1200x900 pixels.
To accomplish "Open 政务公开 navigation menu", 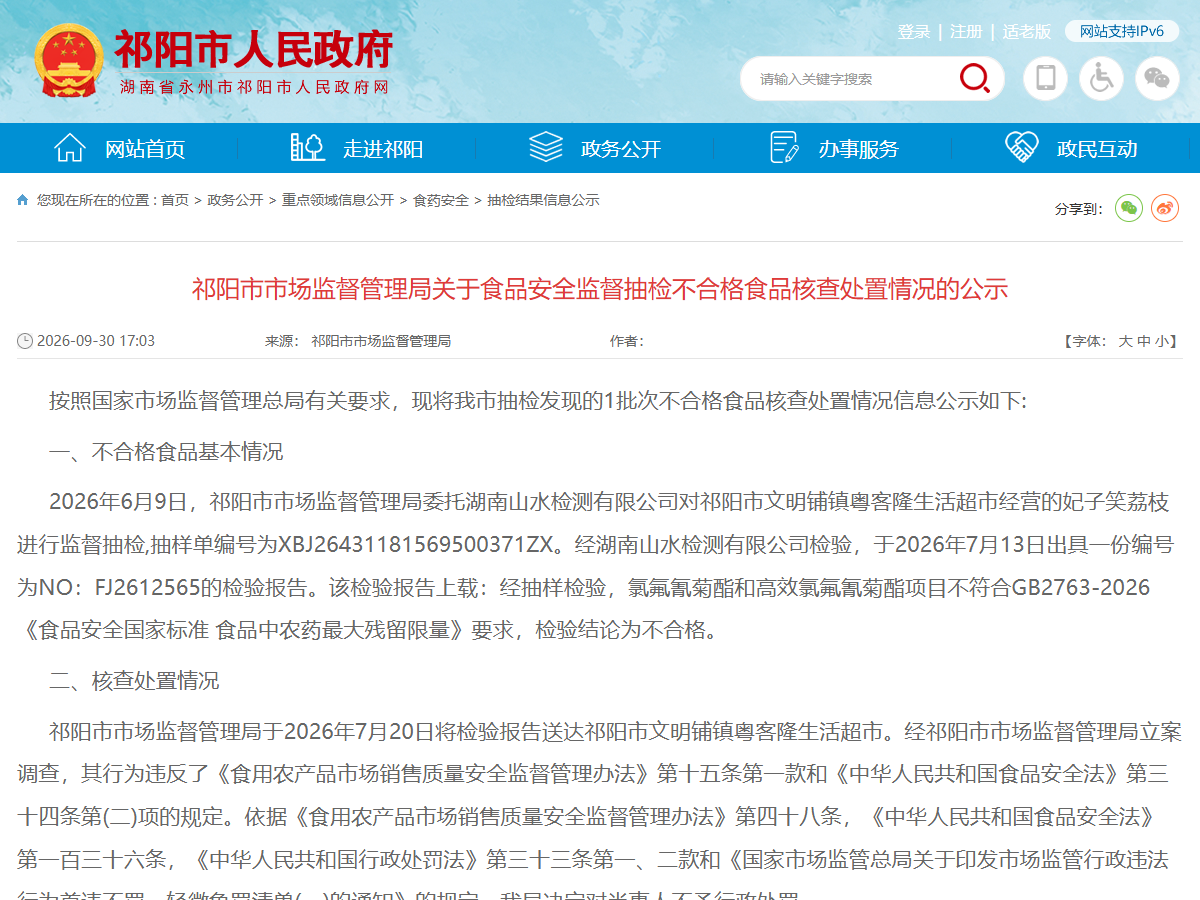I will pyautogui.click(x=621, y=150).
